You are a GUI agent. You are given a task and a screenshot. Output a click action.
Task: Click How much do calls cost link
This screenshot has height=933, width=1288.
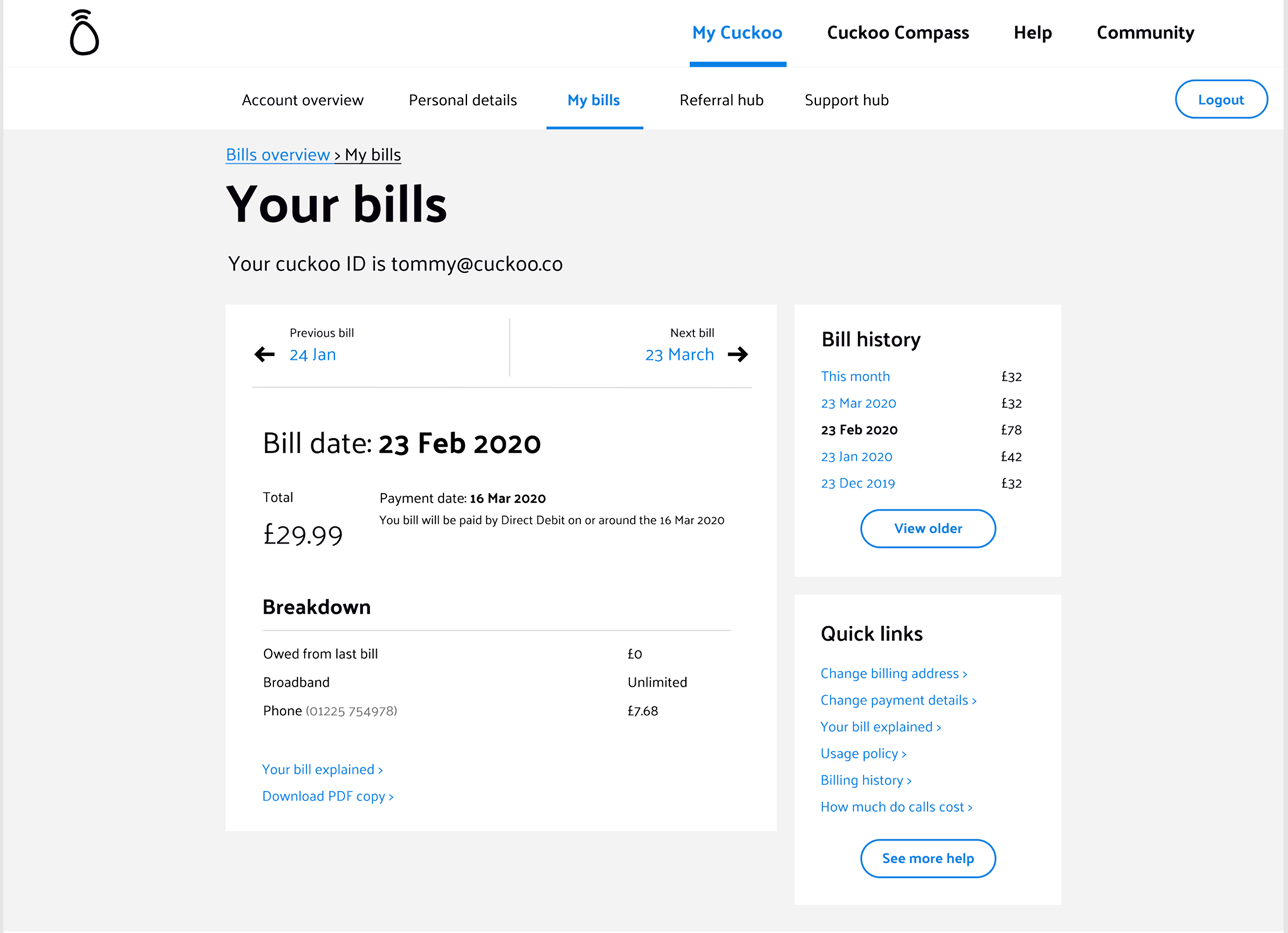(895, 807)
